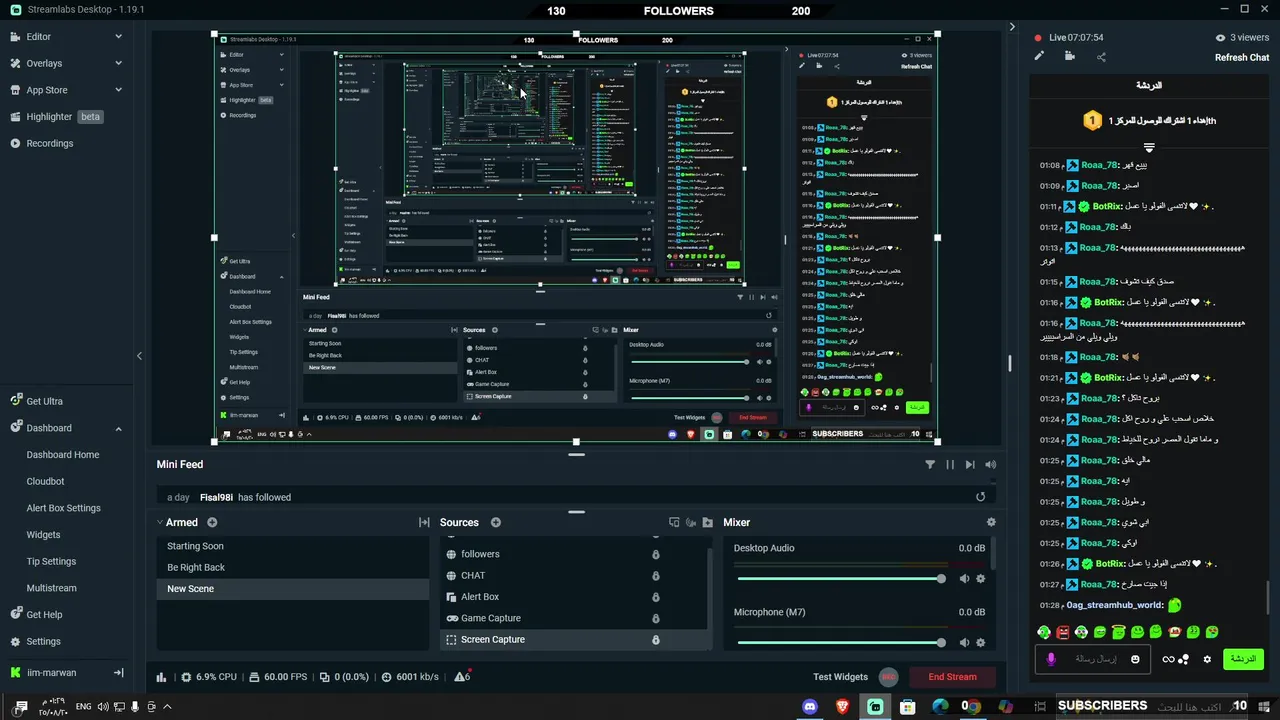The image size is (1280, 720).
Task: Mute Desktop Audio speaker icon
Action: tap(964, 578)
